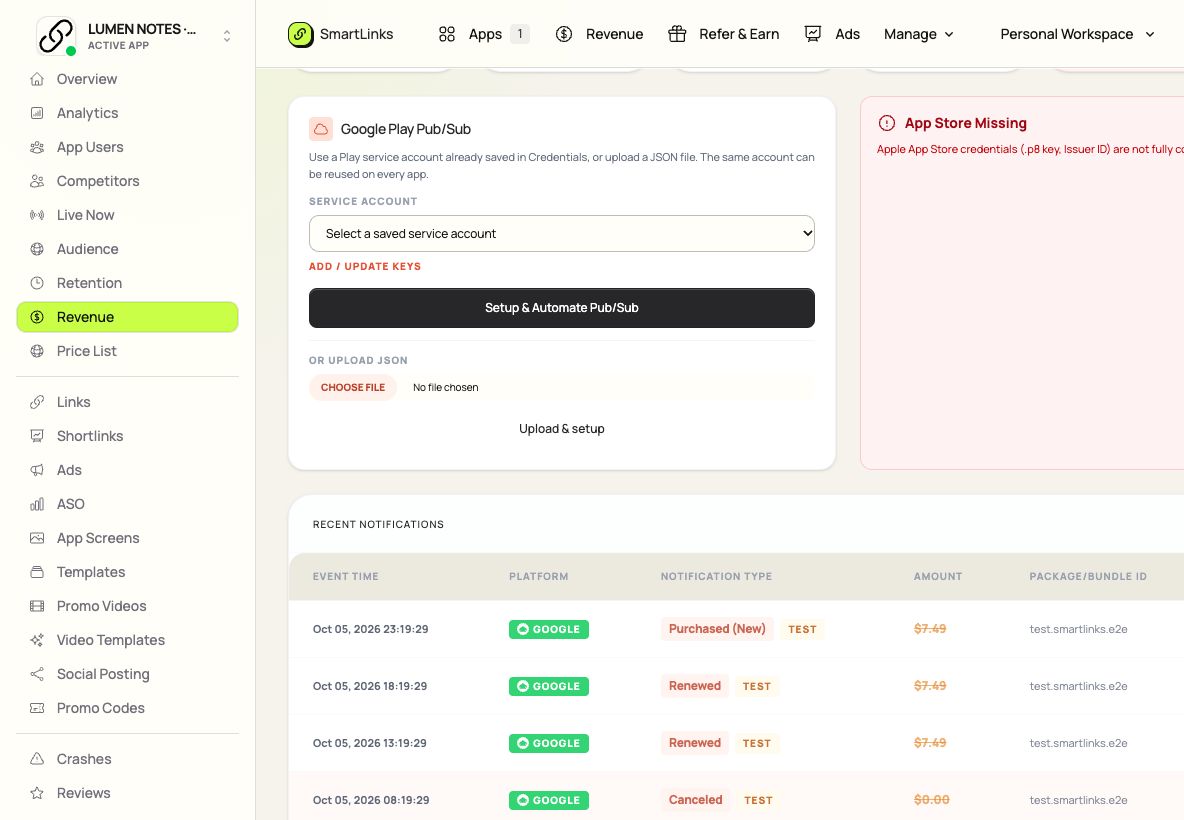Click the Crashes warning triangle icon
Viewport: 1184px width, 820px height.
(37, 760)
